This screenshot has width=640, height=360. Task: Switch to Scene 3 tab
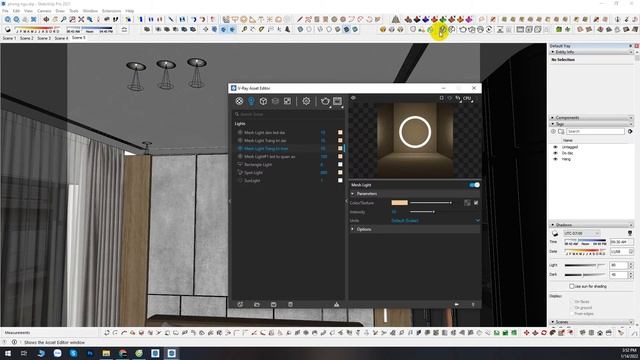[44, 38]
